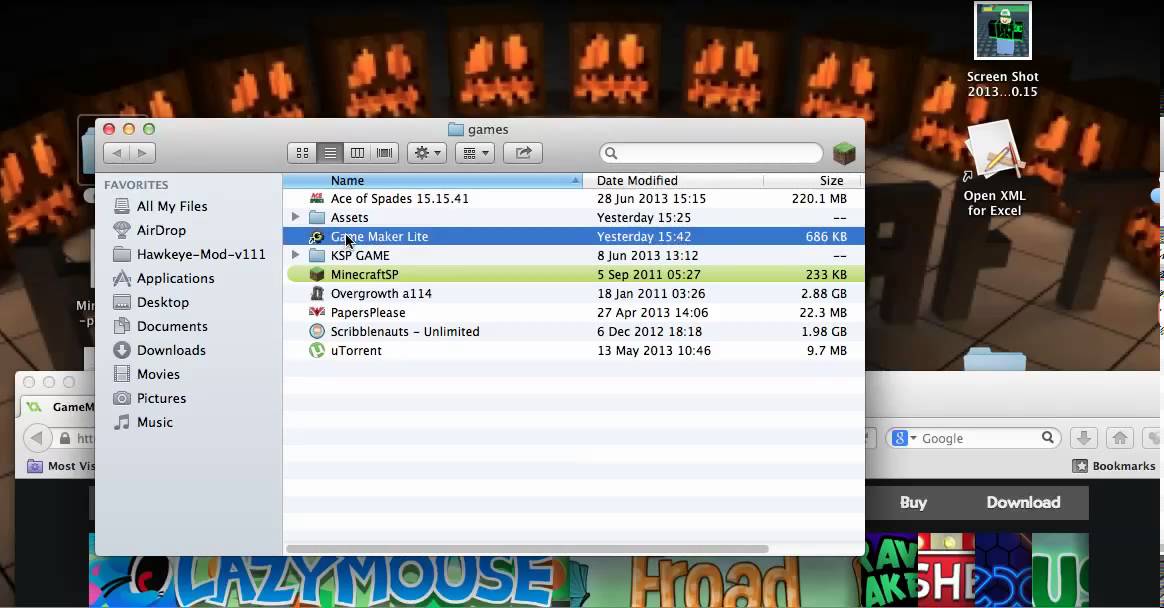Switch Finder to column view
The image size is (1164, 608).
pyautogui.click(x=357, y=153)
